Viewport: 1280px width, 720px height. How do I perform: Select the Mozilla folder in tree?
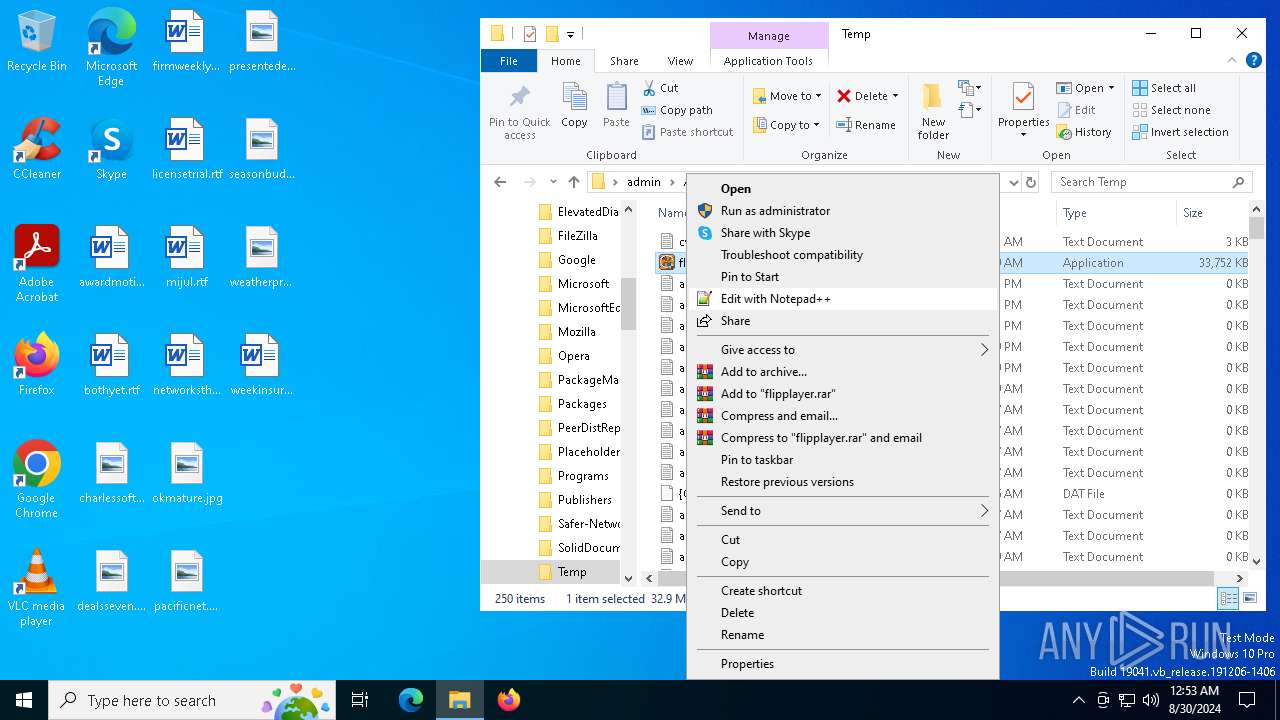577,332
